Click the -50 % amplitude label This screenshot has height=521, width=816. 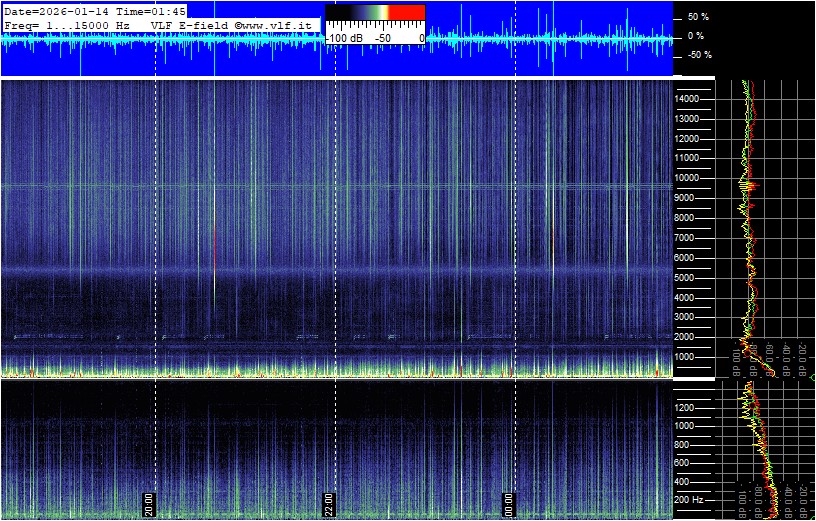698,55
